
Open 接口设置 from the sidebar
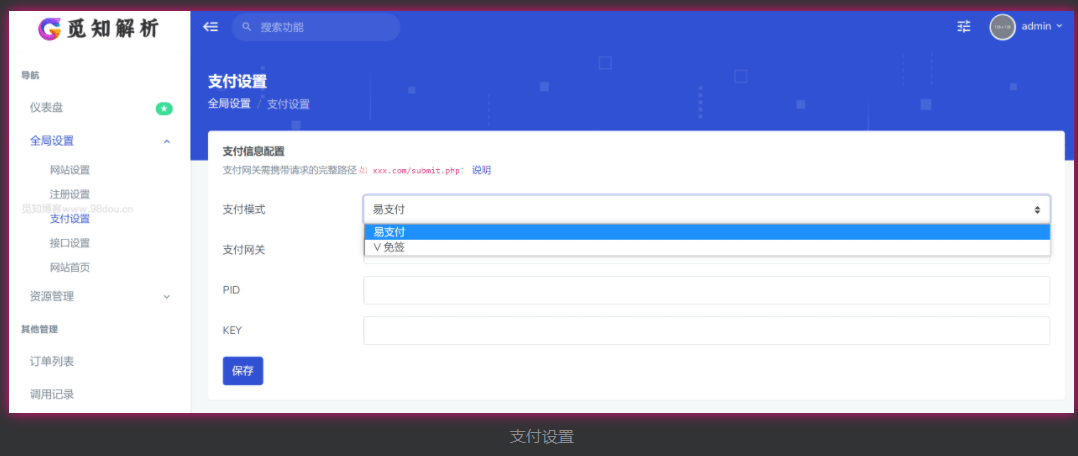[x=70, y=243]
